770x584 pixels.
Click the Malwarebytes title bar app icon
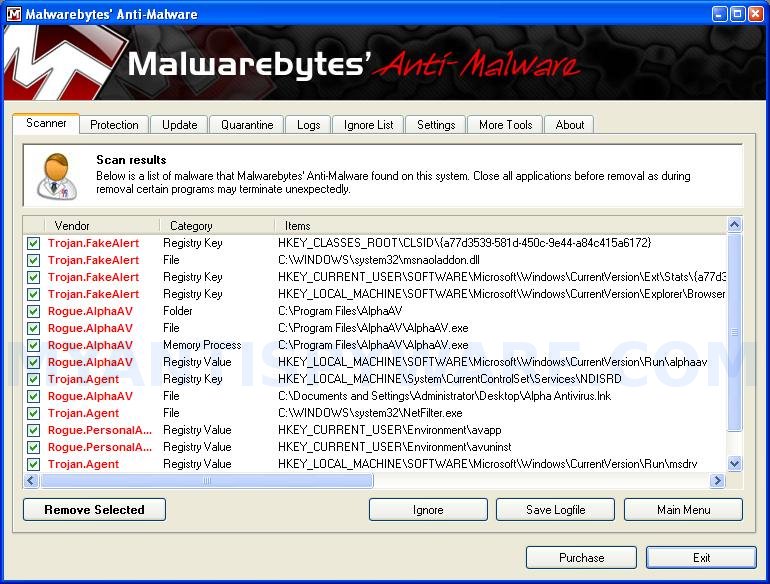14,14
